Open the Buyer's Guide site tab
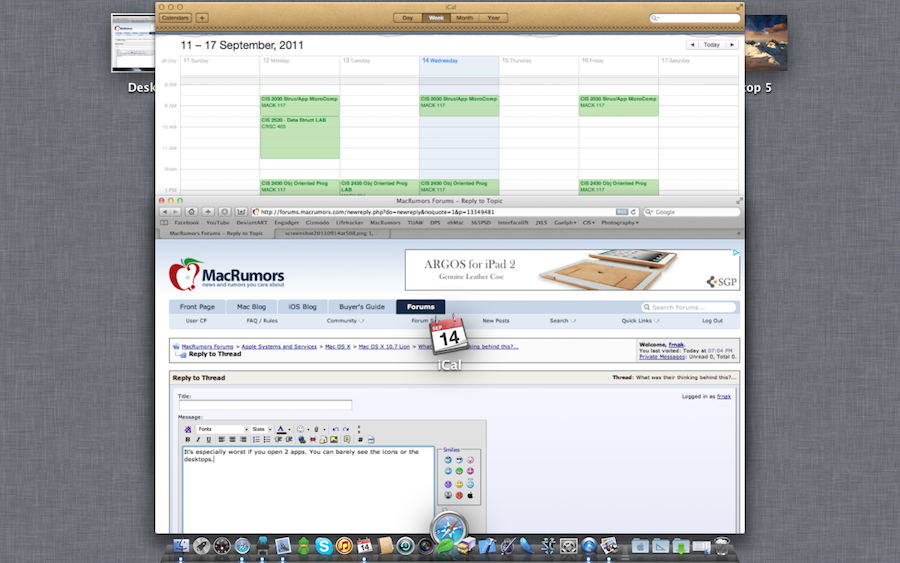This screenshot has height=563, width=900. [362, 307]
